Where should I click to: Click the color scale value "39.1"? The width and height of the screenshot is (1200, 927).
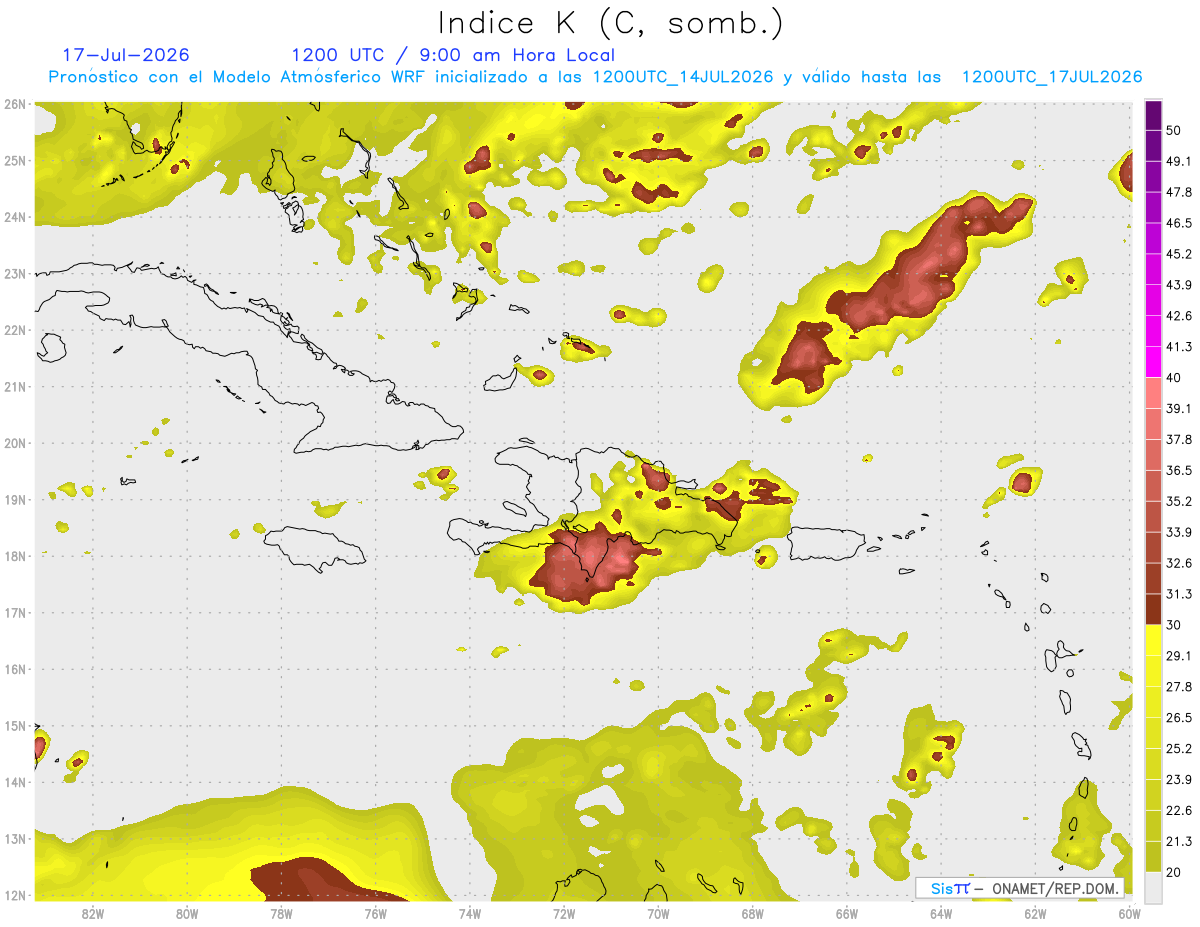click(x=1179, y=408)
